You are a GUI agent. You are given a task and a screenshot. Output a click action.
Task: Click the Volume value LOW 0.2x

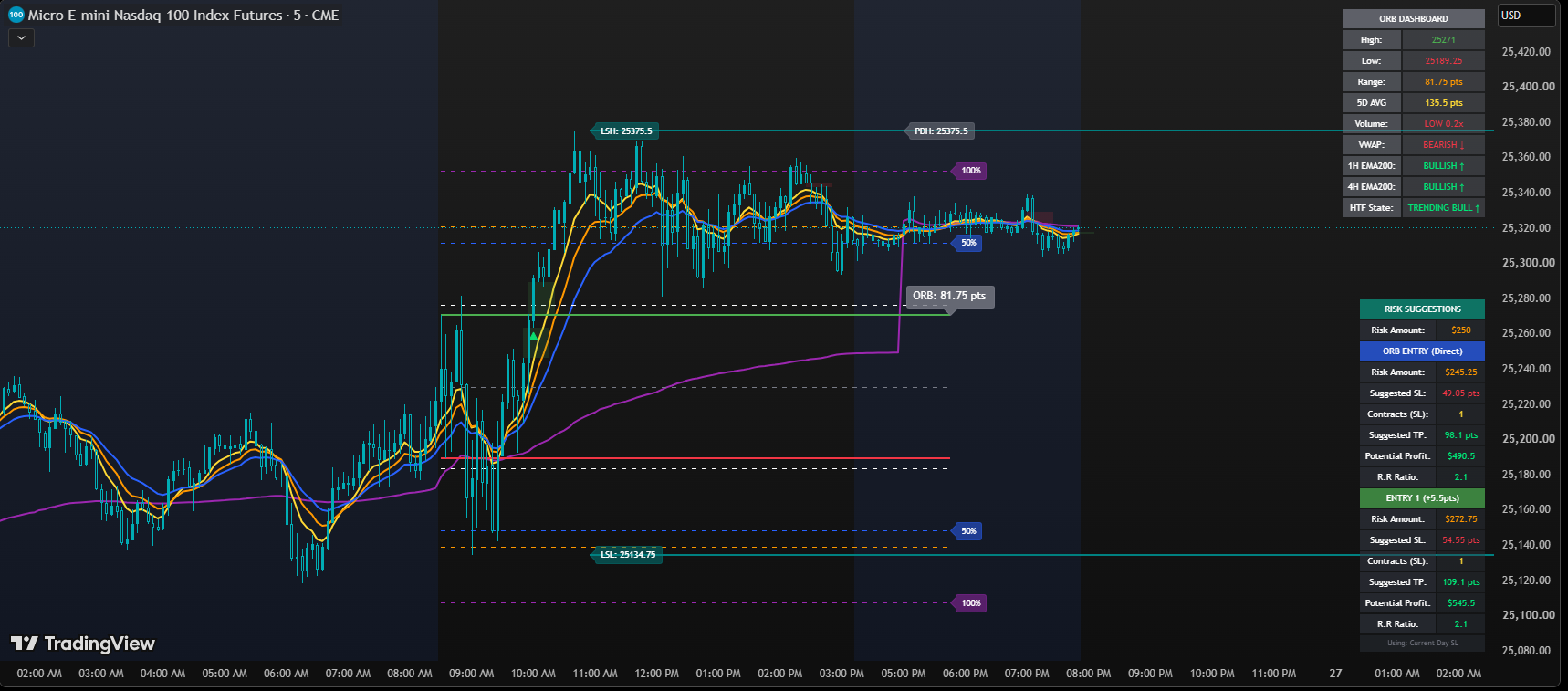1443,124
